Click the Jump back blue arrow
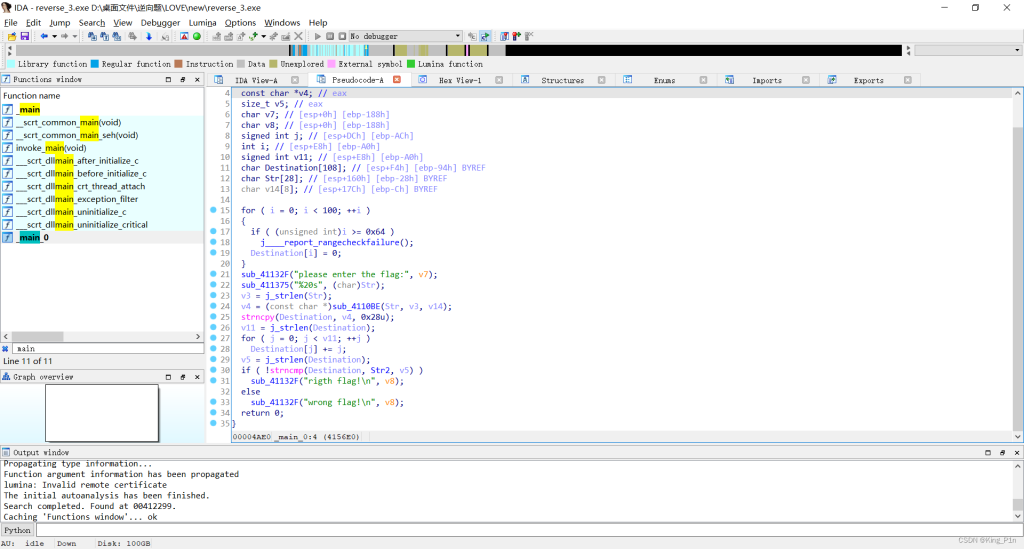The height and width of the screenshot is (549, 1024). (44, 37)
